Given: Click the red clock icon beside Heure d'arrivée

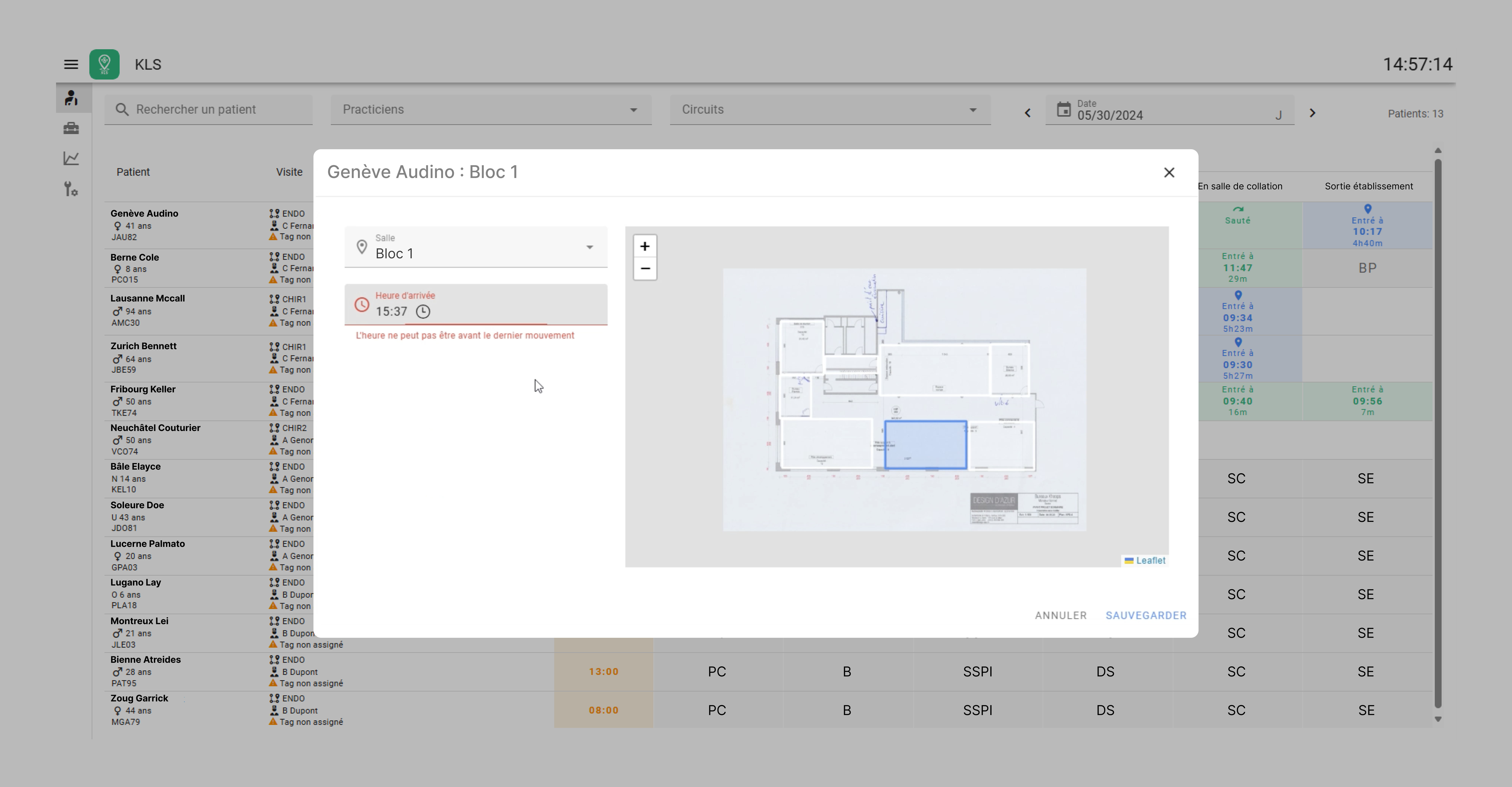Looking at the screenshot, I should coord(362,305).
